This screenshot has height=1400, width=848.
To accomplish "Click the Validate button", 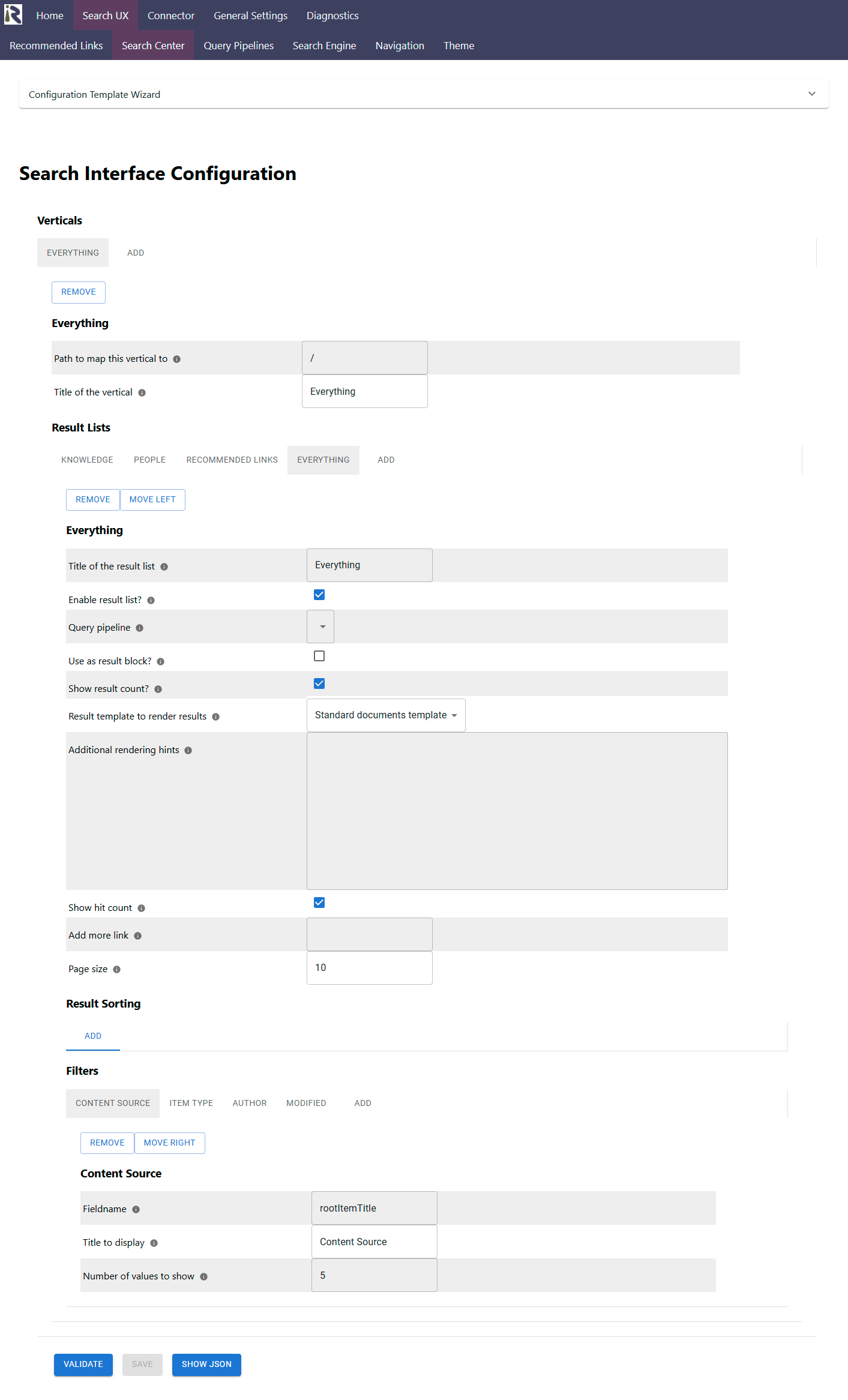I will (x=83, y=1365).
